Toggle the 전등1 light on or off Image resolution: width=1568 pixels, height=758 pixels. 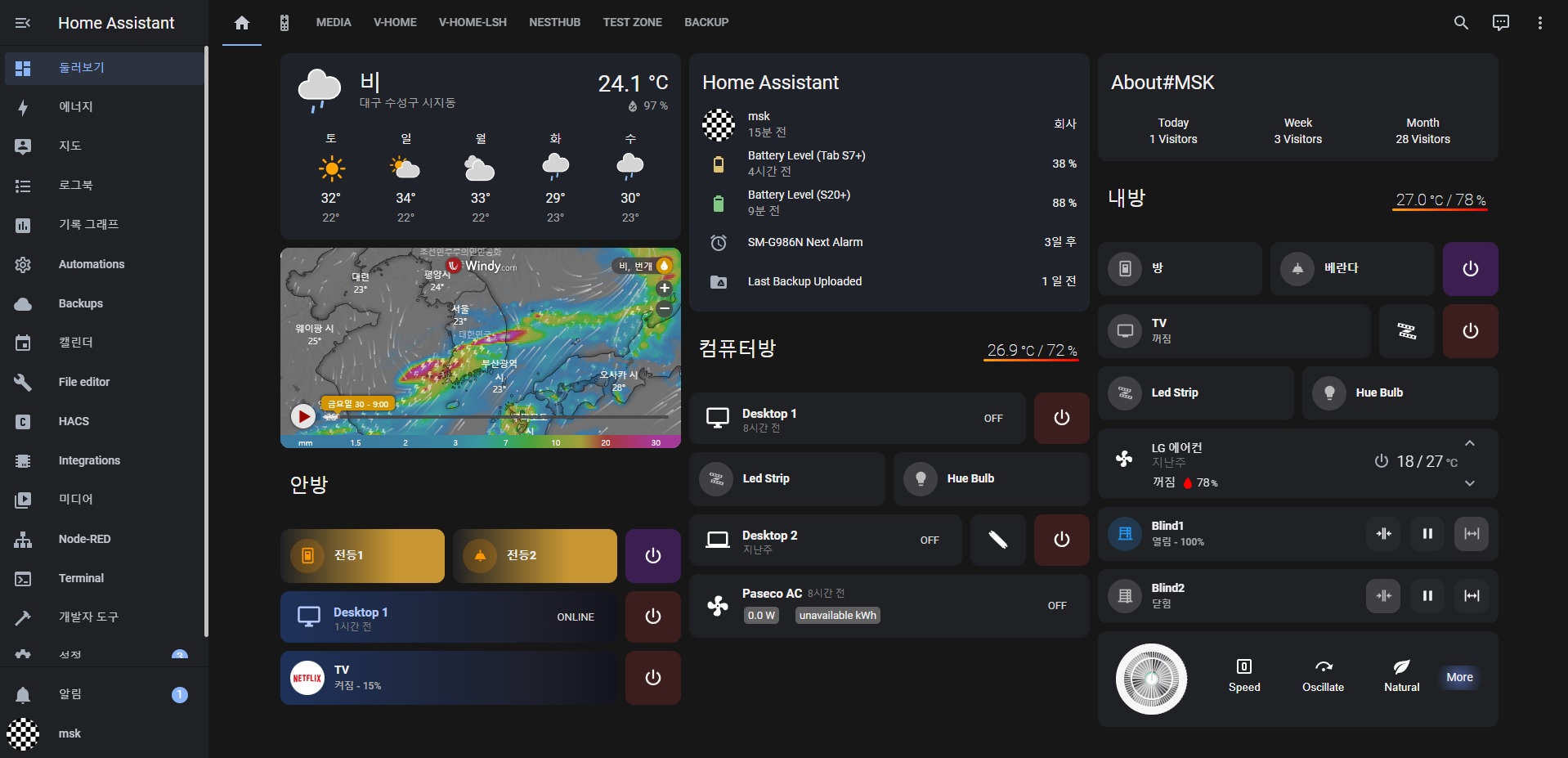tap(362, 556)
